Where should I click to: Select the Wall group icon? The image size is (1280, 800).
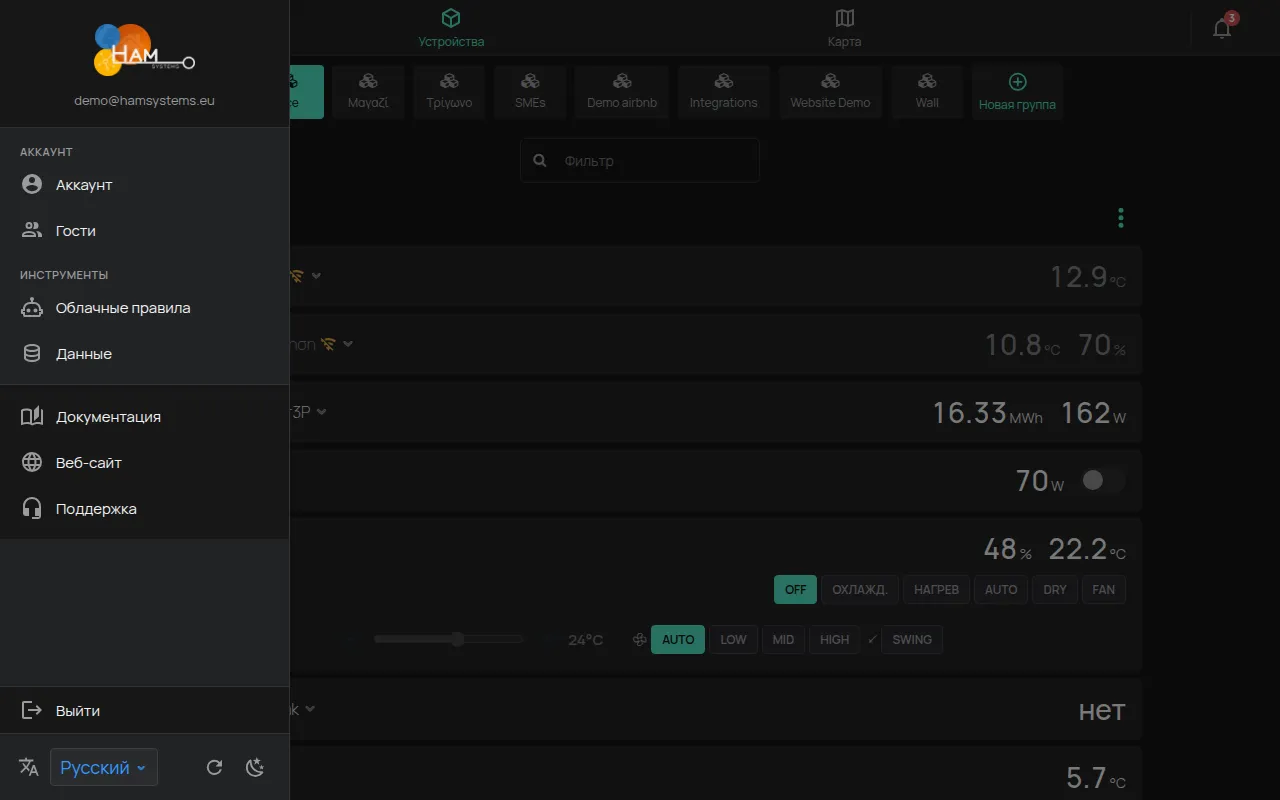click(x=927, y=81)
